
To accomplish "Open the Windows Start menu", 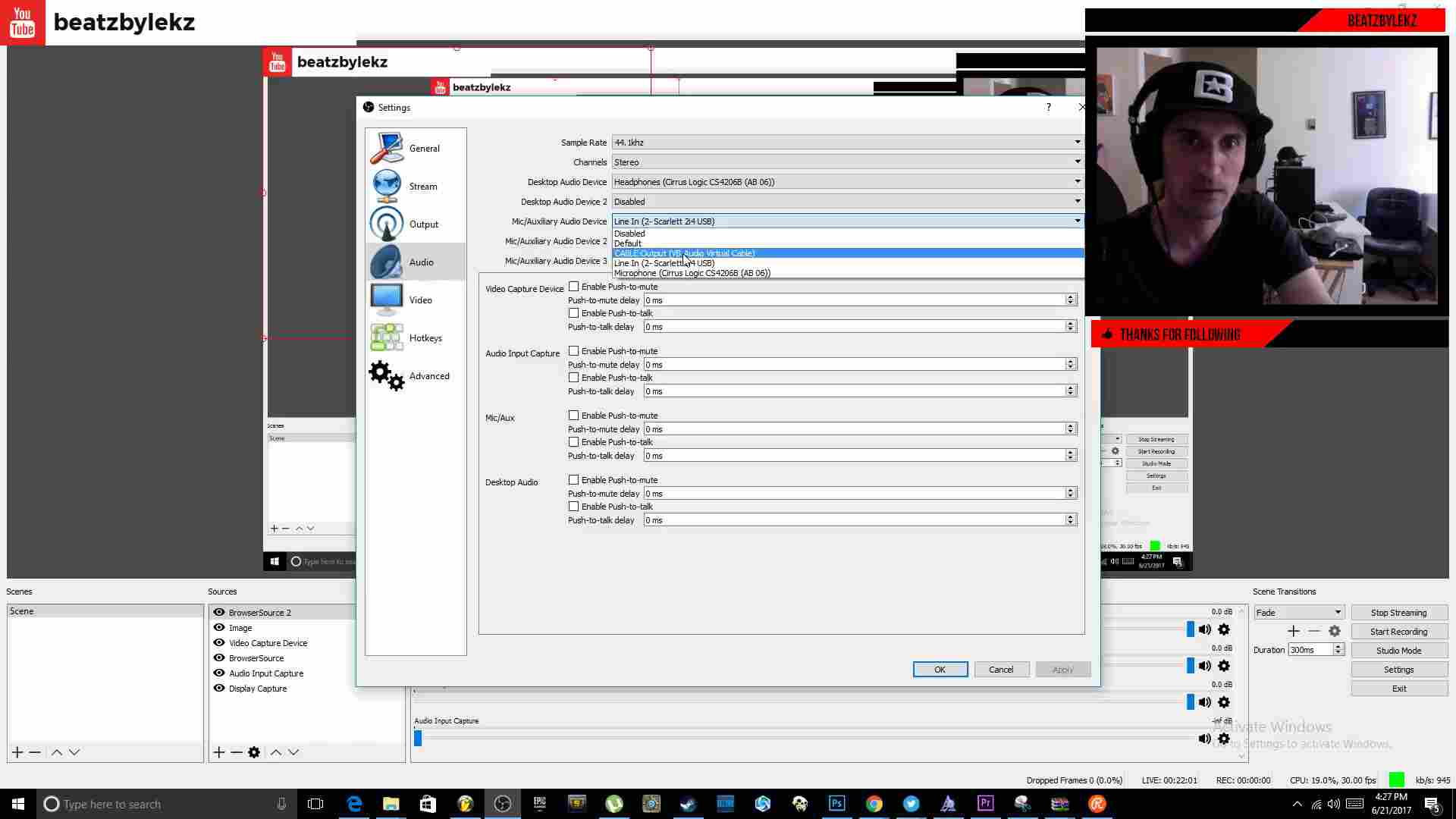I will [18, 804].
